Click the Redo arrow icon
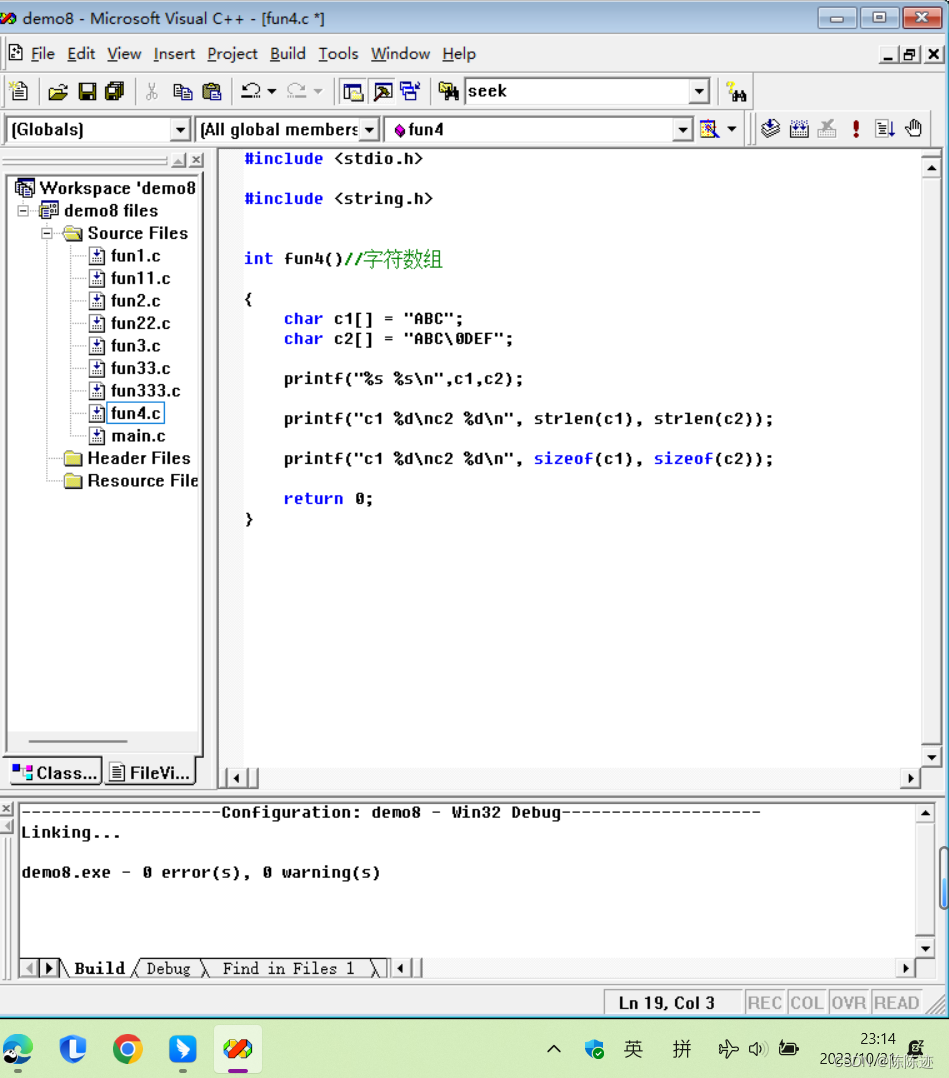Viewport: 949px width, 1078px height. point(296,91)
